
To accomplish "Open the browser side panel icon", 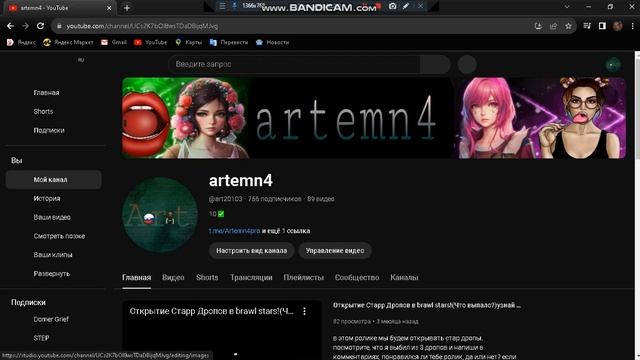I will (x=602, y=26).
